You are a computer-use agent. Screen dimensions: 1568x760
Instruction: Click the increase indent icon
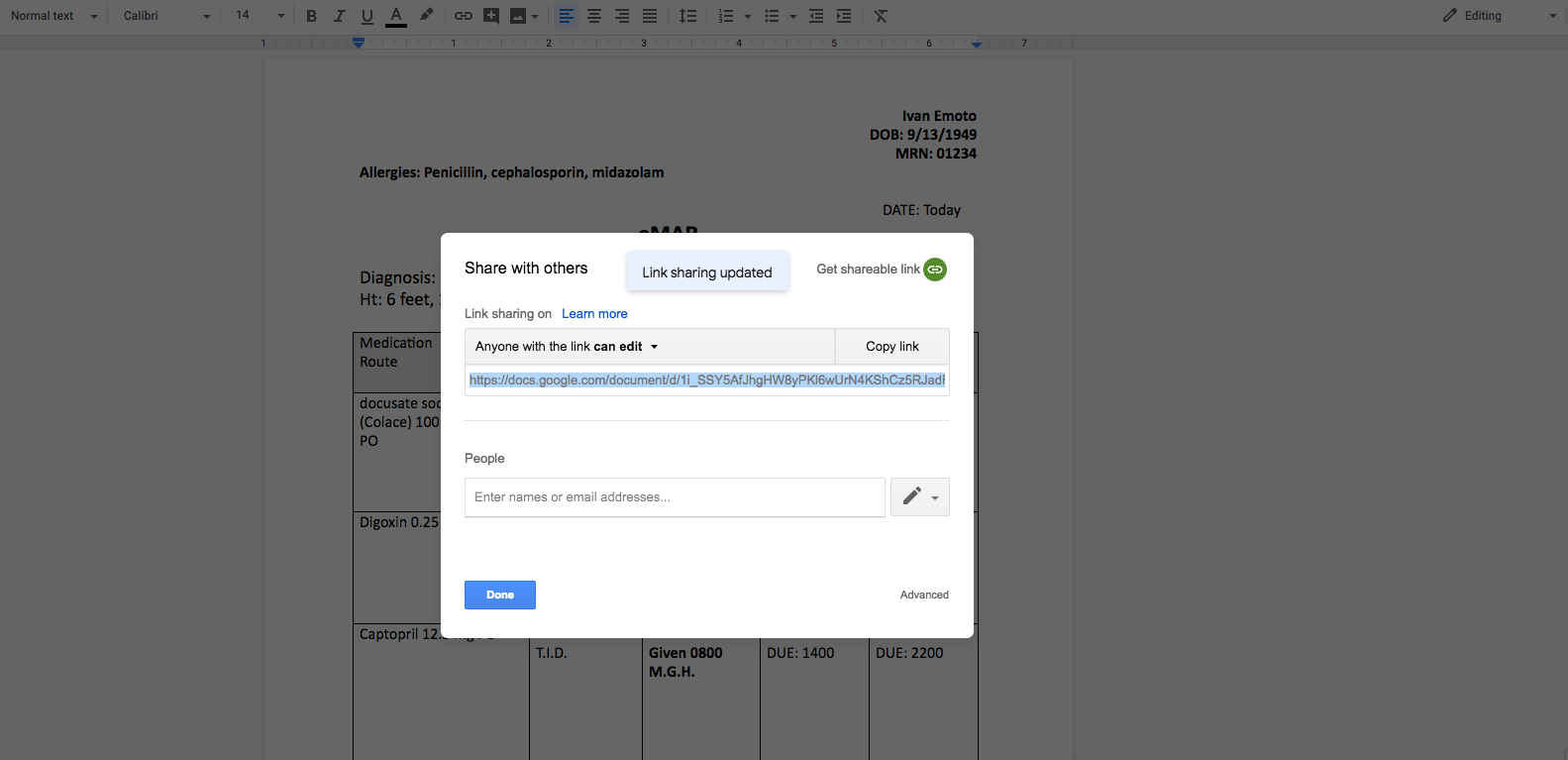(x=844, y=16)
